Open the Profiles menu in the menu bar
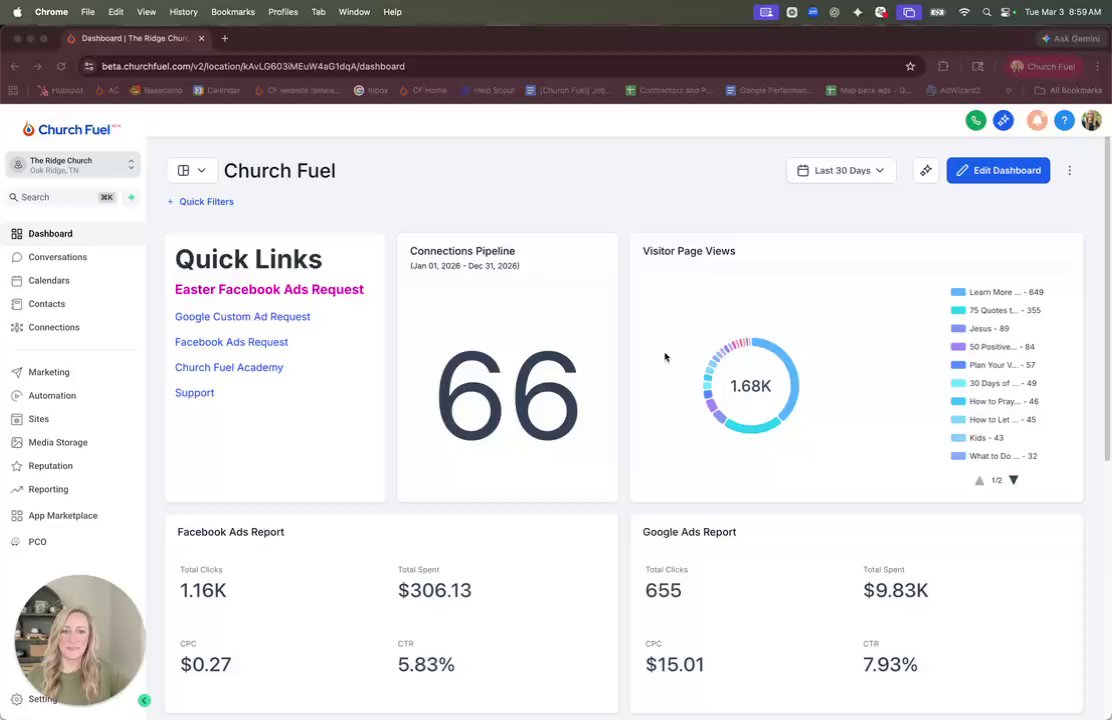1112x720 pixels. coord(283,12)
